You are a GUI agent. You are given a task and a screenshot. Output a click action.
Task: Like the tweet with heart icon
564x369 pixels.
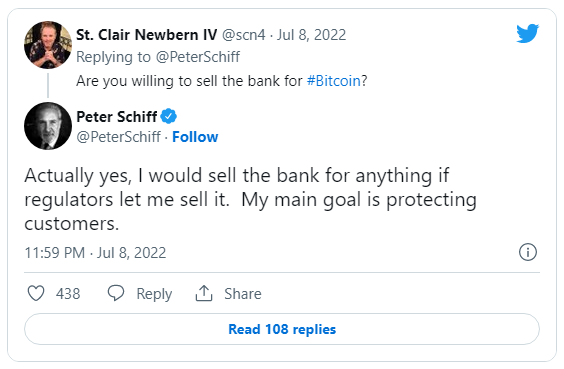[36, 293]
